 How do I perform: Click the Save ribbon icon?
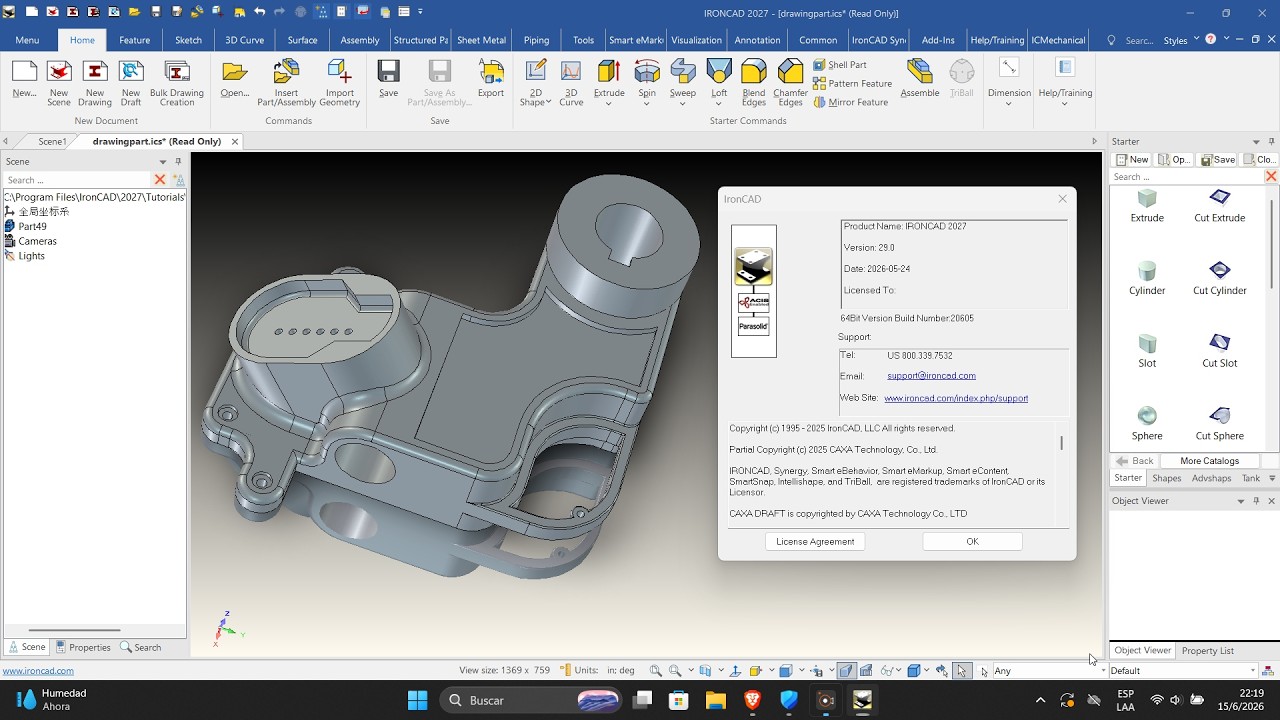(x=388, y=72)
